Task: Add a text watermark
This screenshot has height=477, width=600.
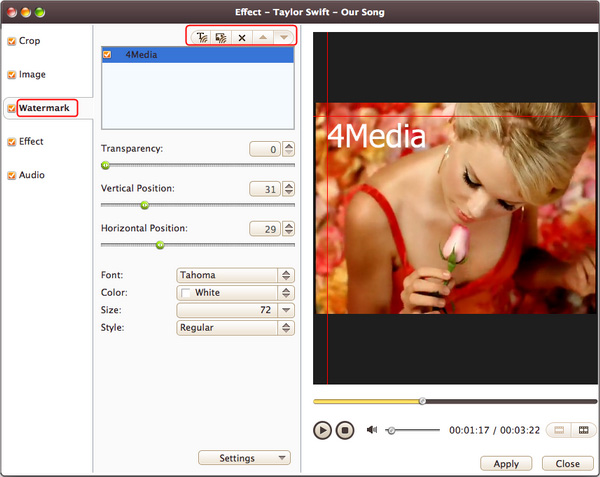Action: point(203,36)
